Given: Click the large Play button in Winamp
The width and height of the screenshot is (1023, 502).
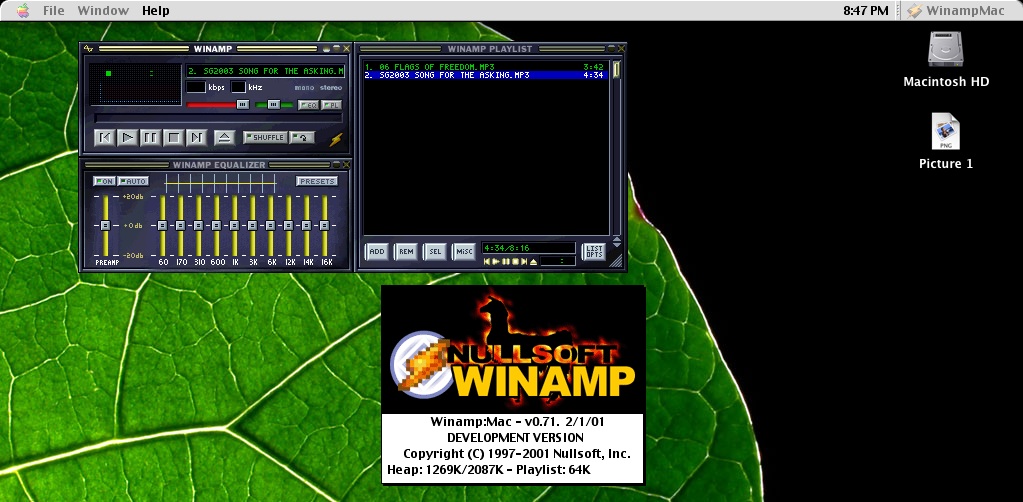Looking at the screenshot, I should 129,138.
